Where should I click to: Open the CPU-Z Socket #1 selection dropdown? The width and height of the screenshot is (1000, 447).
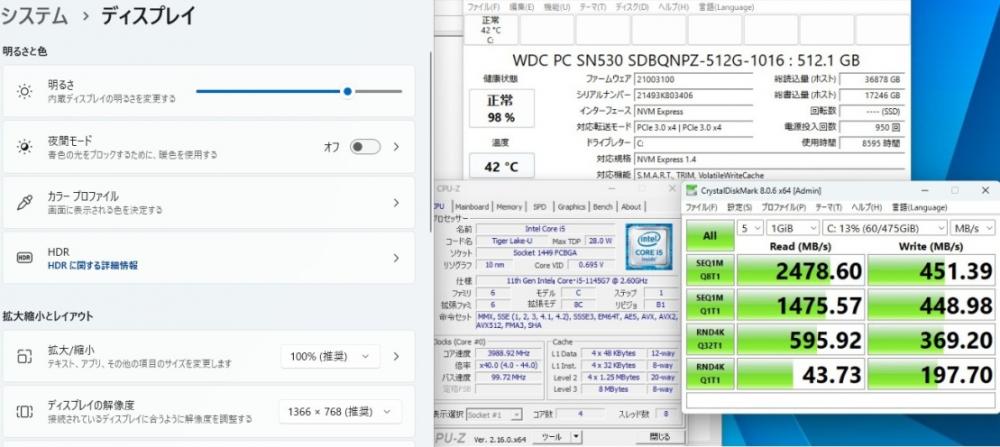pos(494,414)
